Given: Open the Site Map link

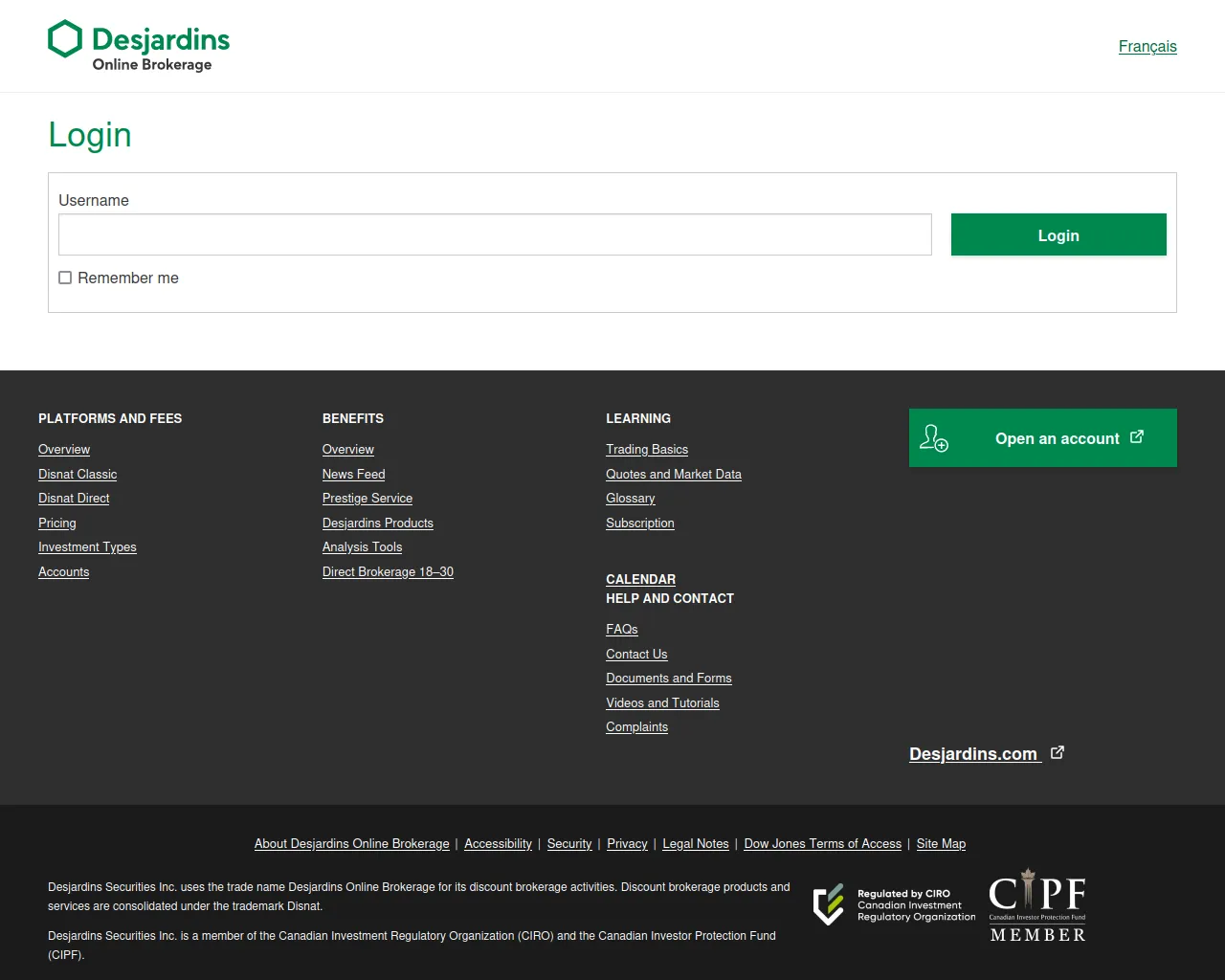Looking at the screenshot, I should (x=941, y=843).
